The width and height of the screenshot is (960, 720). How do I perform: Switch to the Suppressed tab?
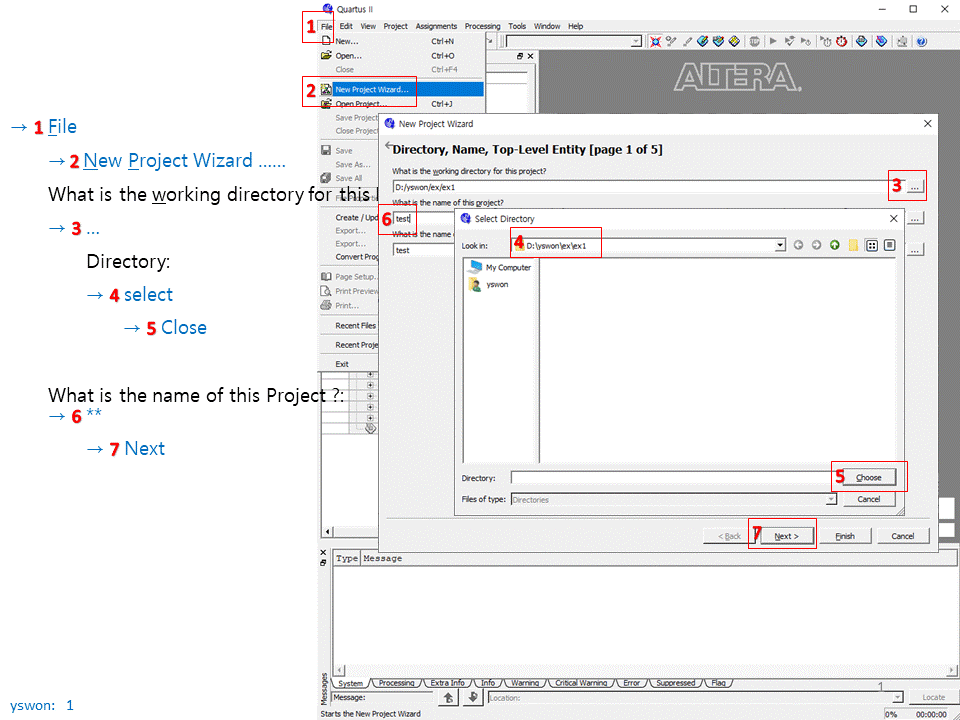pos(675,683)
